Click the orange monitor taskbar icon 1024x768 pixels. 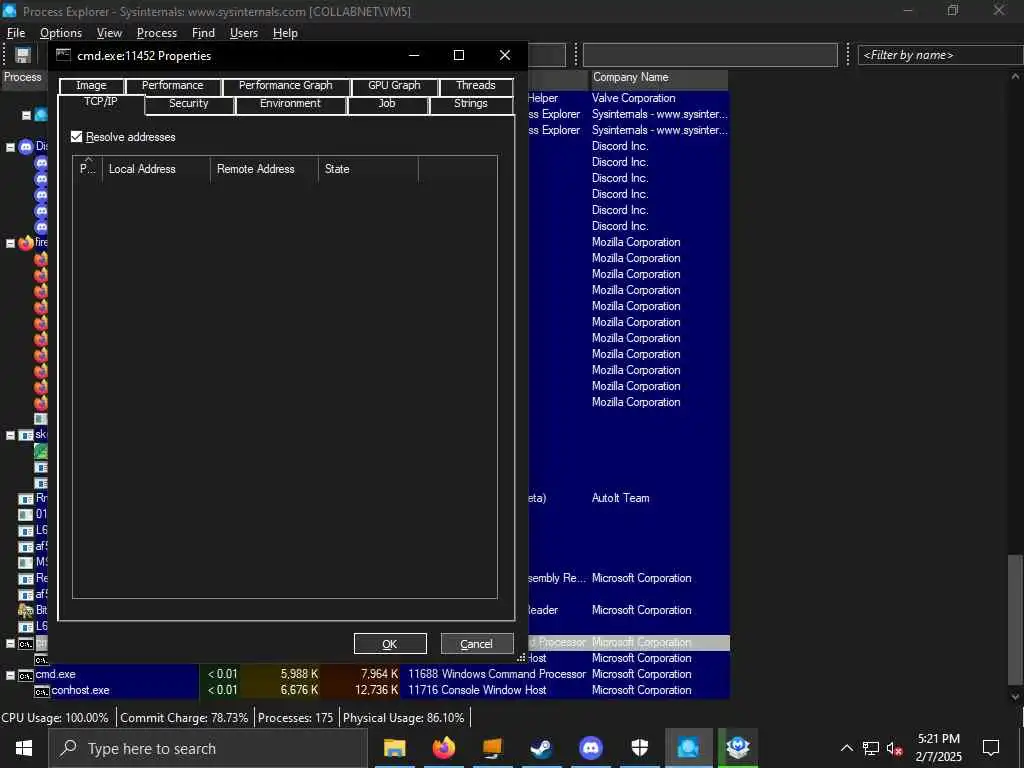coord(492,748)
